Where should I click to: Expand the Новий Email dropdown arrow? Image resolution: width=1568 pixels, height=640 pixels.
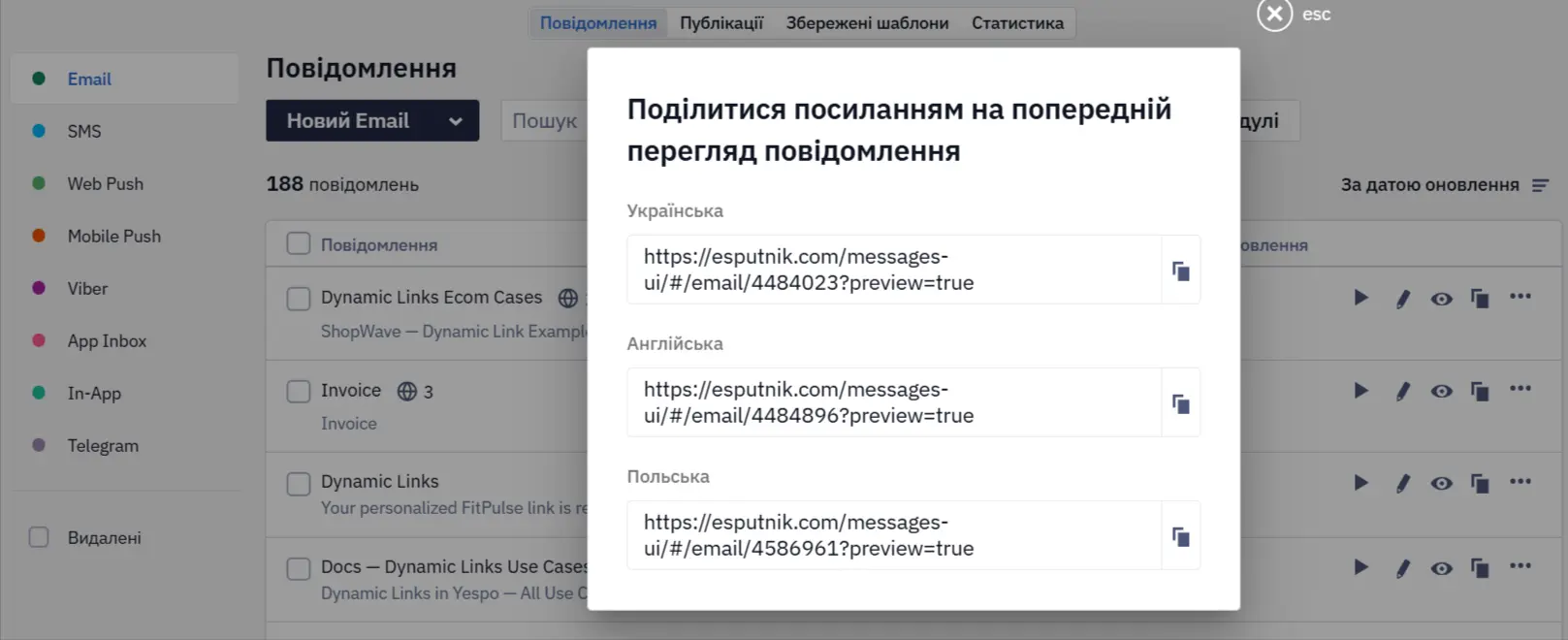(x=456, y=121)
